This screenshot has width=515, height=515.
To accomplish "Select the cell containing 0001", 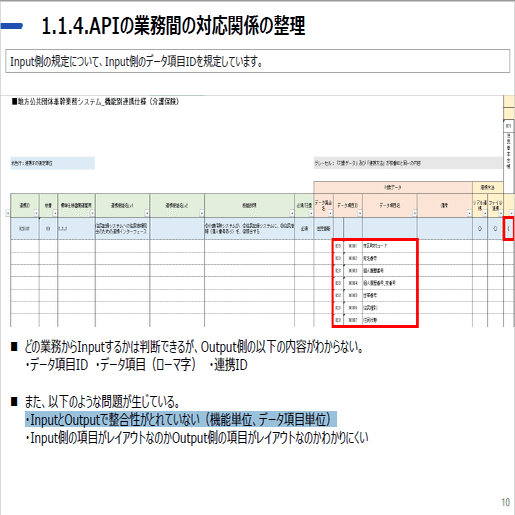I will coord(353,246).
